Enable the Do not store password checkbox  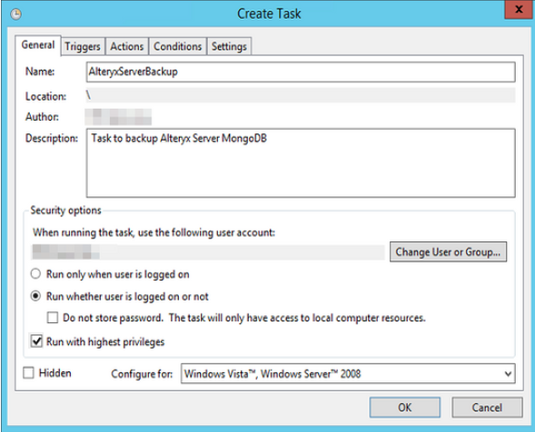click(x=52, y=318)
